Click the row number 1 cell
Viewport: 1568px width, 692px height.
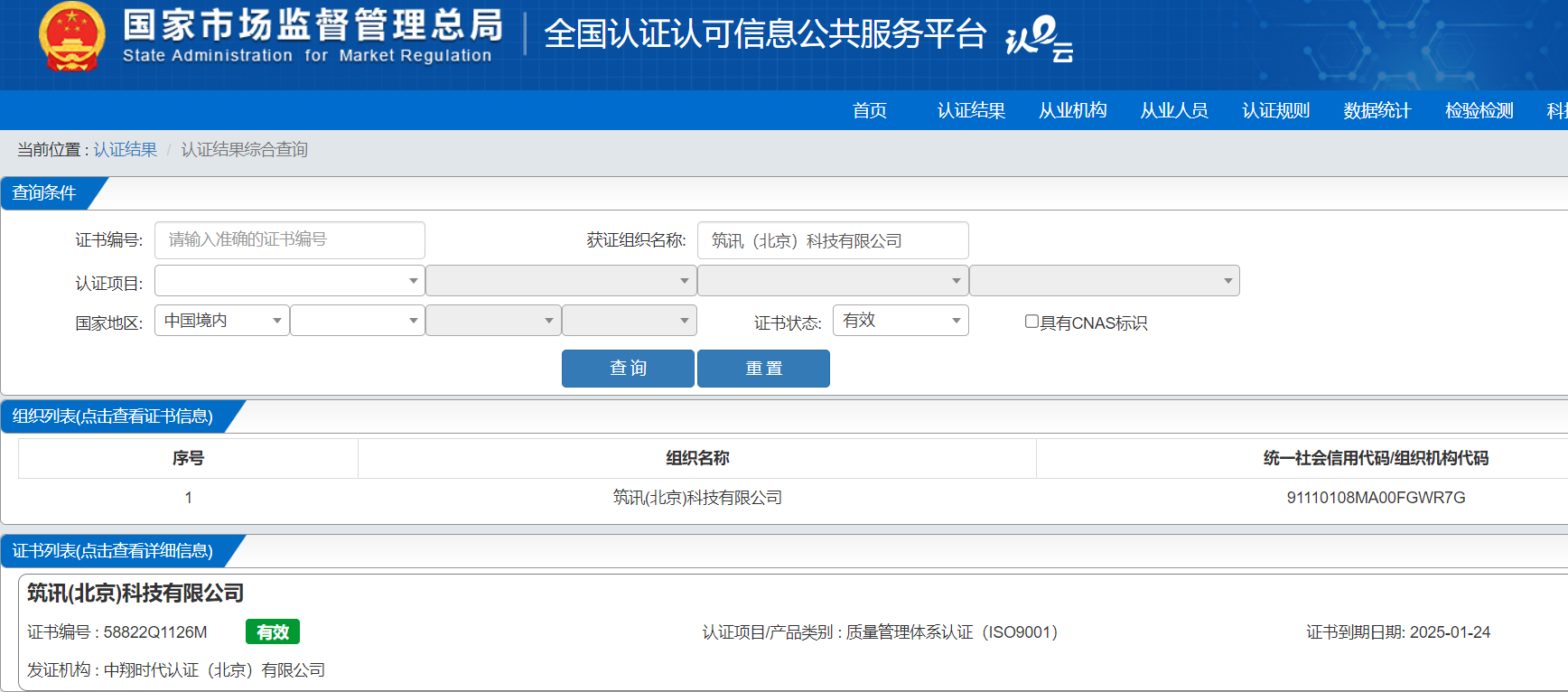(x=188, y=498)
